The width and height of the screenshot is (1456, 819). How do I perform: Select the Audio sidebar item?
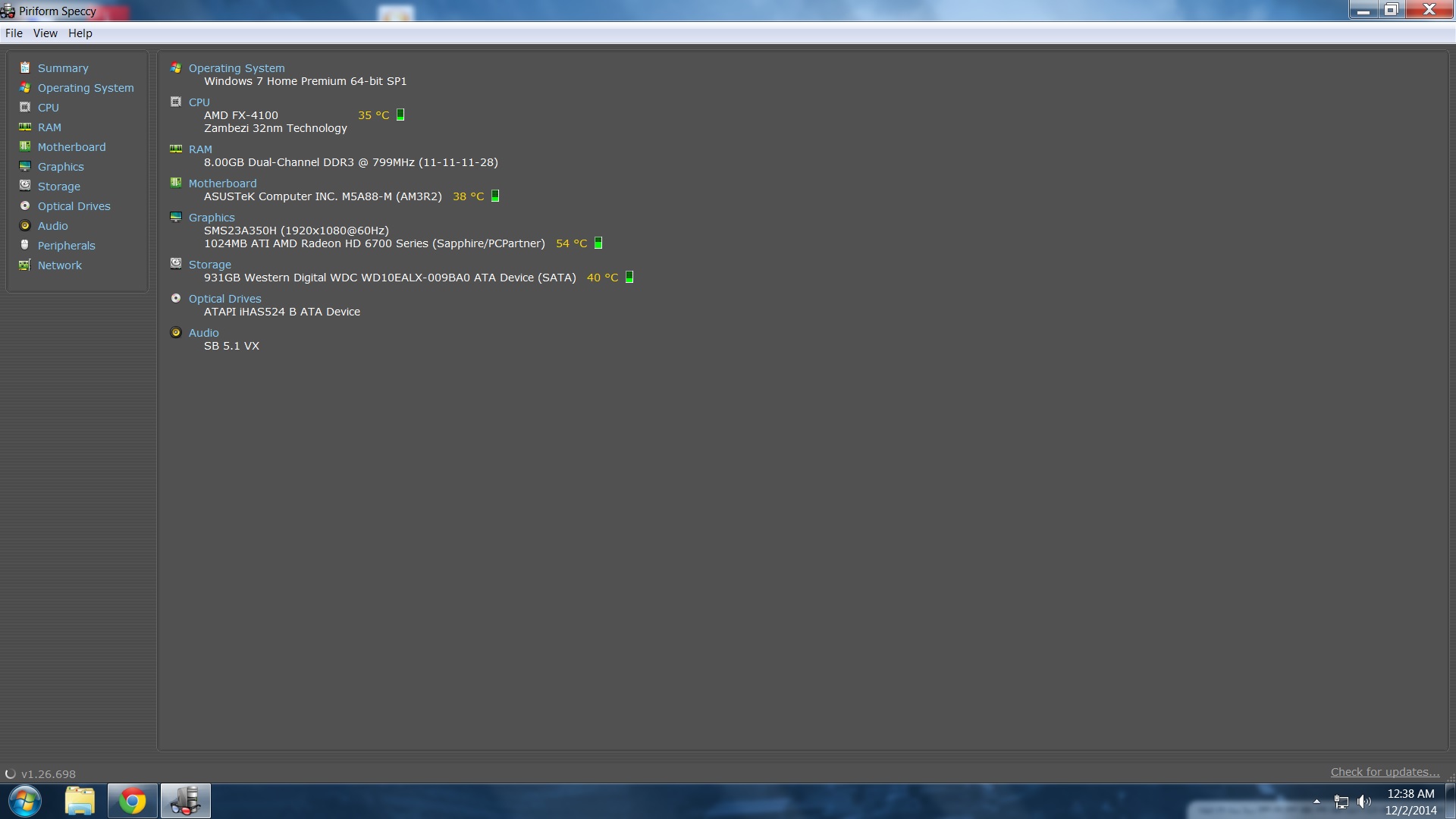pyautogui.click(x=53, y=226)
